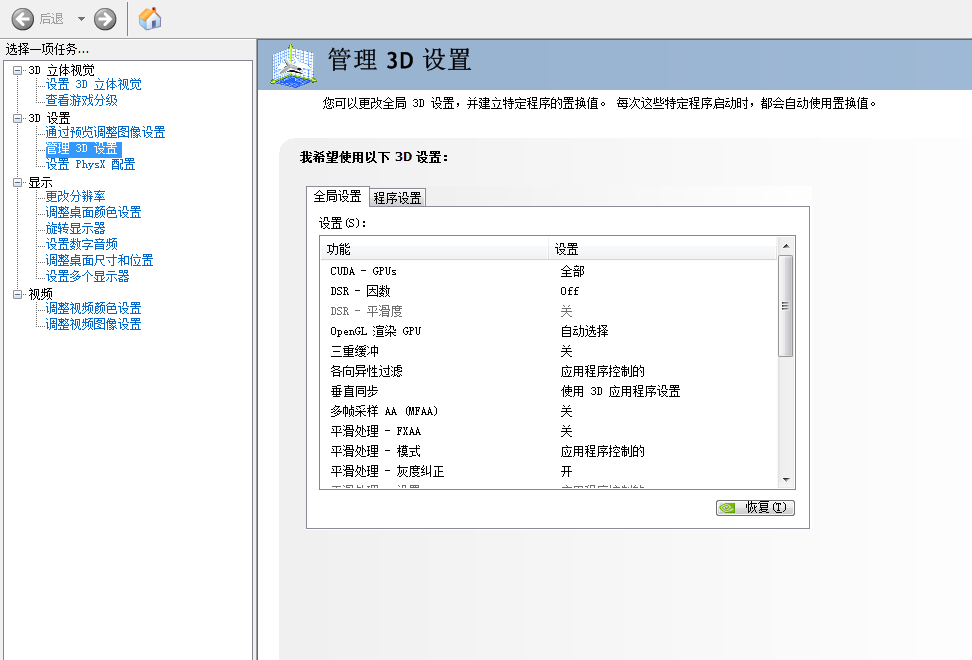The width and height of the screenshot is (972, 660).
Task: Collapse the 视频 tree node
Action: click(x=17, y=294)
